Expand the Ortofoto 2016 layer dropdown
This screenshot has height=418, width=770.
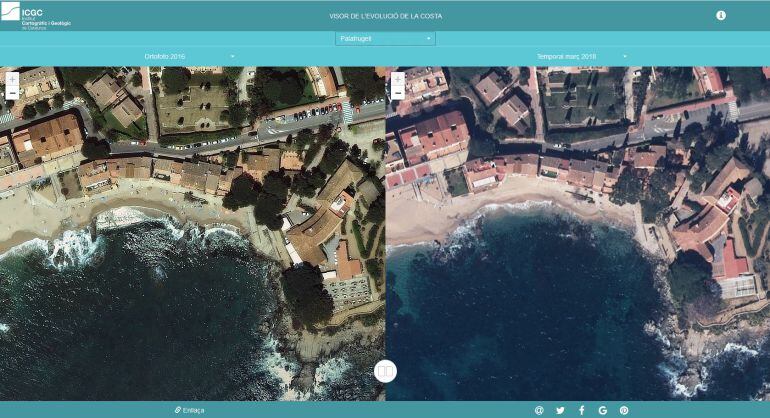pyautogui.click(x=190, y=56)
